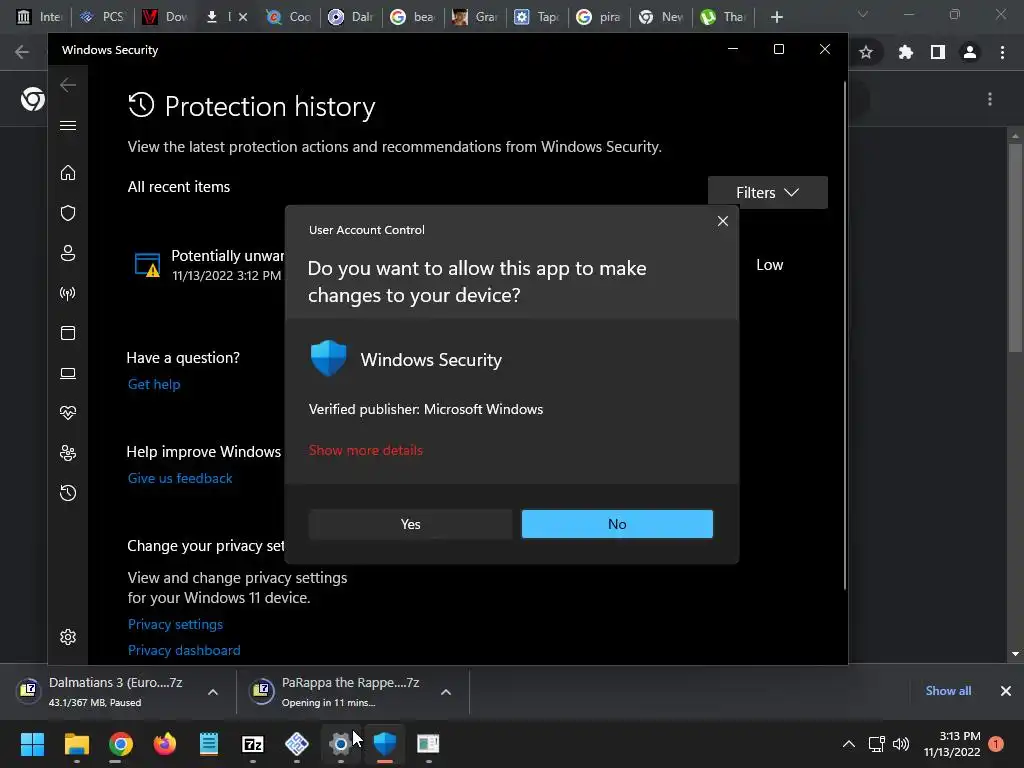The height and width of the screenshot is (768, 1024).
Task: Expand PaRappa the Rapper download options chevron
Action: tap(446, 692)
